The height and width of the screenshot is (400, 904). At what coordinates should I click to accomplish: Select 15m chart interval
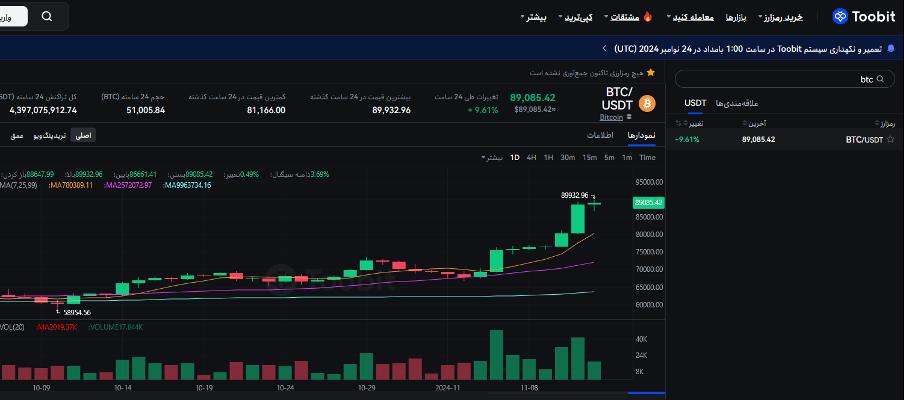tap(590, 157)
